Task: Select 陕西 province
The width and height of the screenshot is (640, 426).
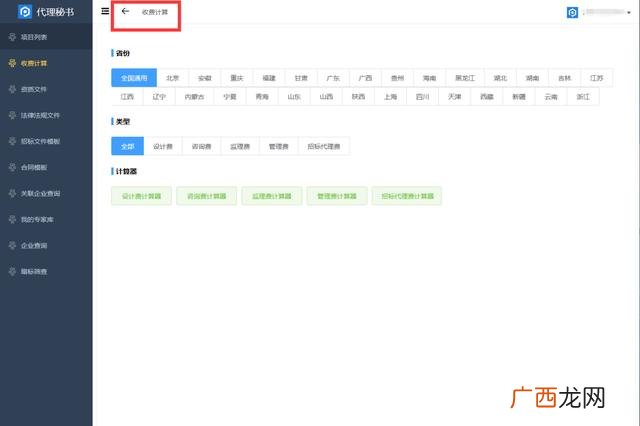Action: (x=358, y=97)
